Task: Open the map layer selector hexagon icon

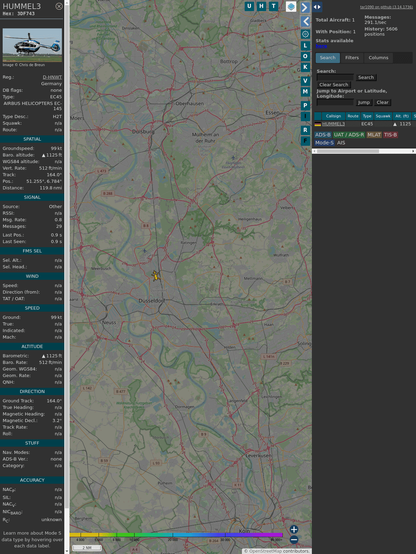Action: 291,6
